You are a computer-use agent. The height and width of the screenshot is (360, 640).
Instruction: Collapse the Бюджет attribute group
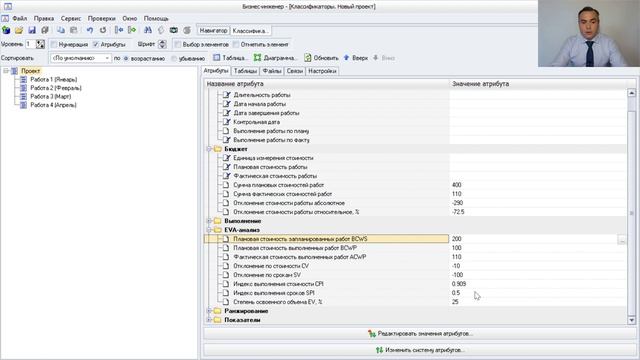209,149
